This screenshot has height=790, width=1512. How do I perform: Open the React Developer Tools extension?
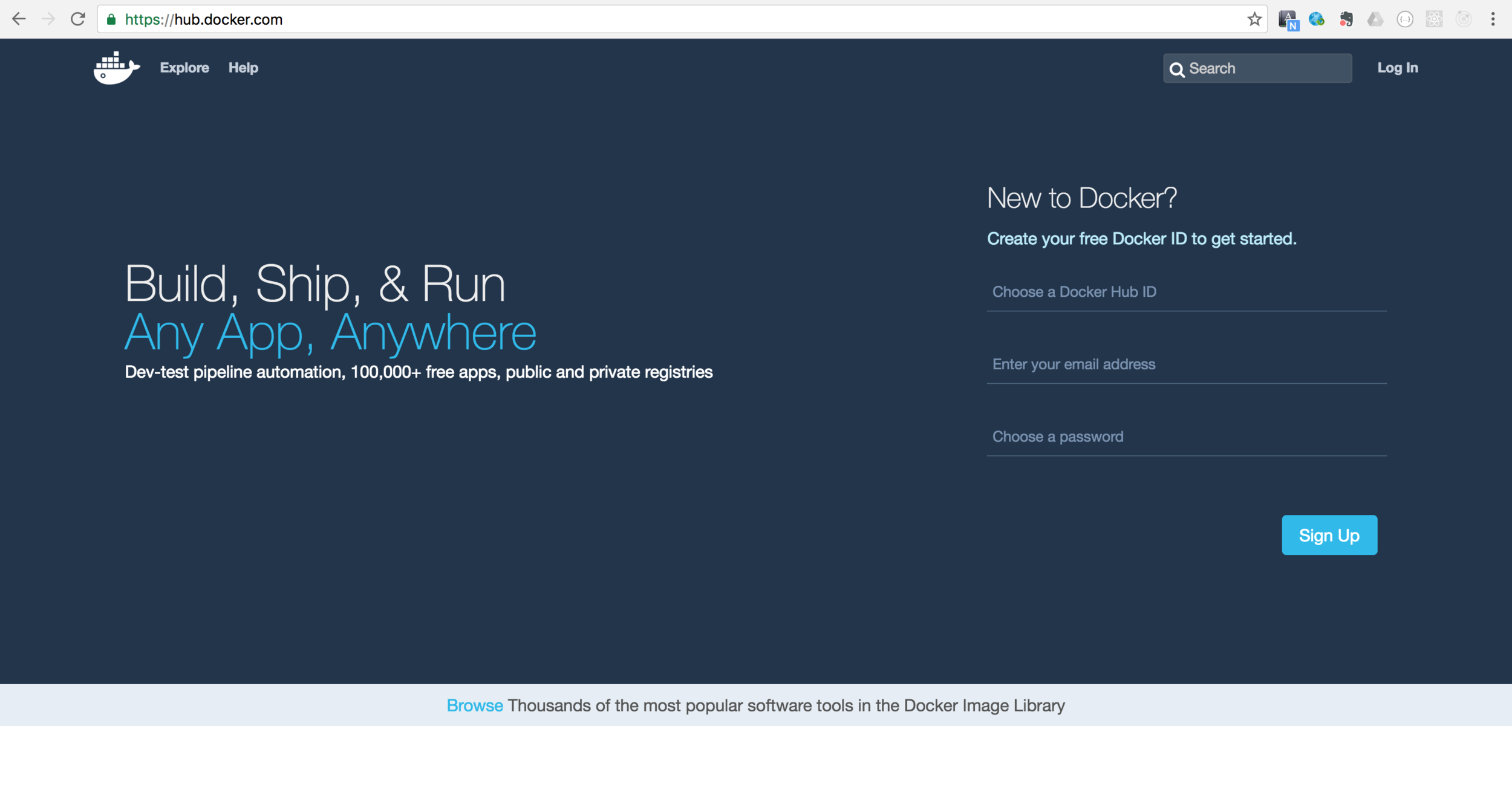click(x=1434, y=19)
